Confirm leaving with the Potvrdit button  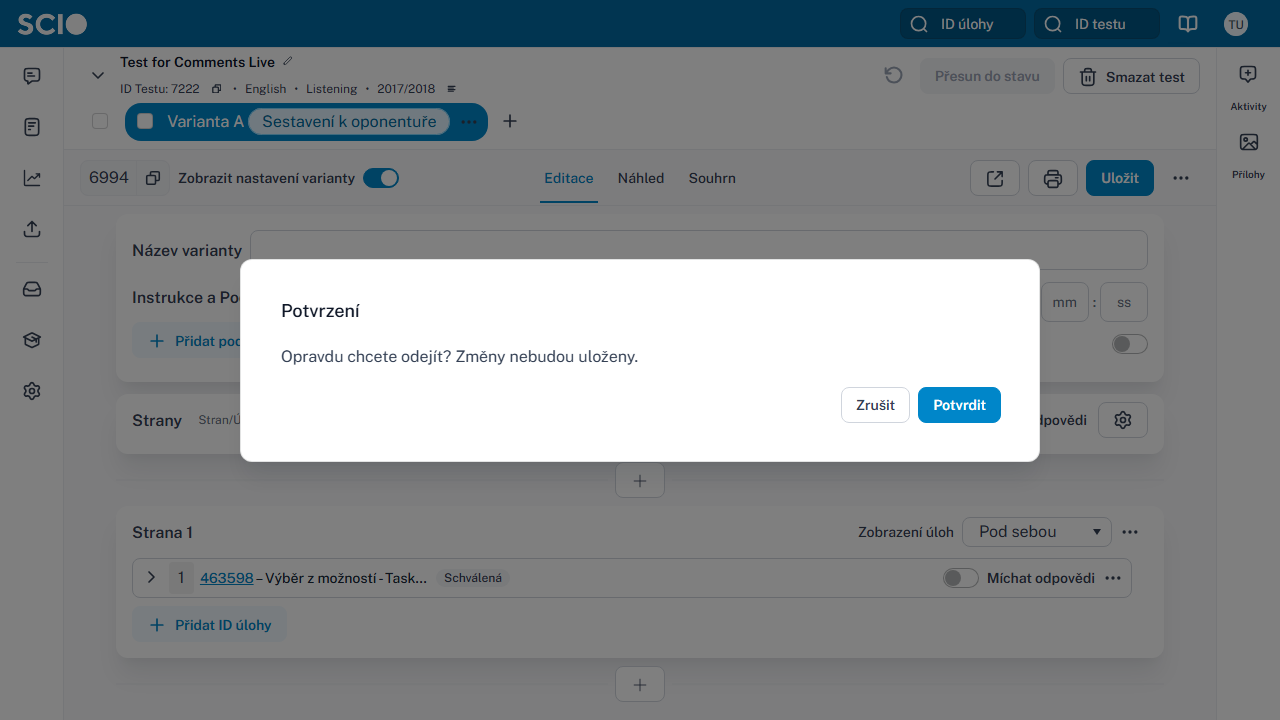tap(959, 405)
